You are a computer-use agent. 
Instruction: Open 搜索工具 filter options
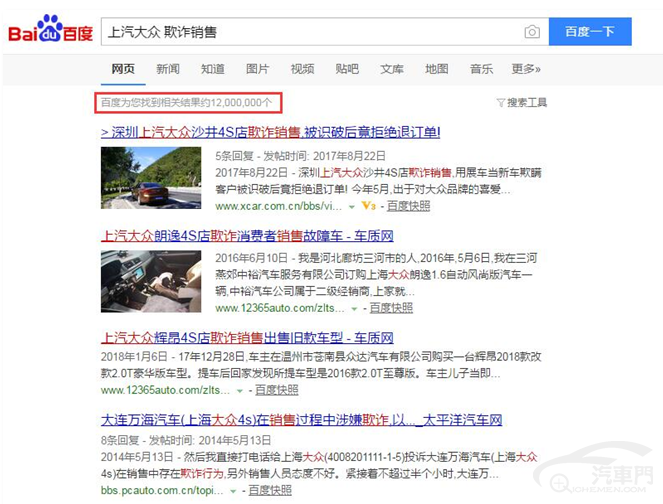(x=527, y=103)
